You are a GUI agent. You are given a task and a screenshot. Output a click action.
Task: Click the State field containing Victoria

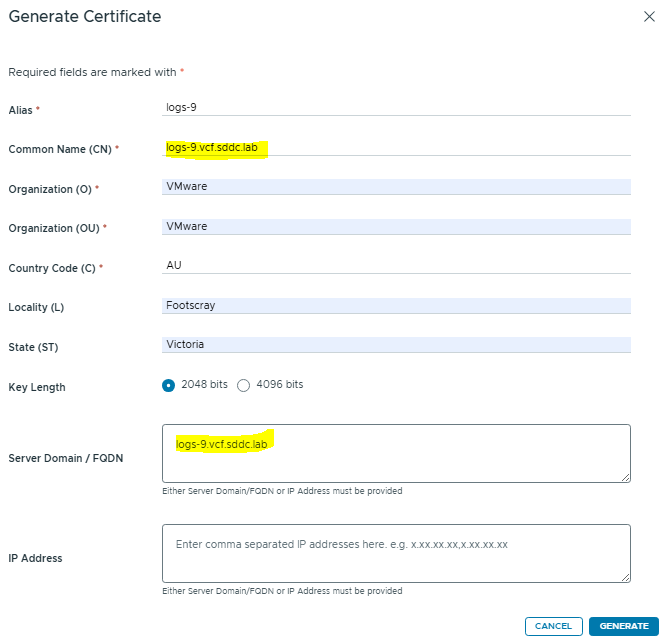396,345
